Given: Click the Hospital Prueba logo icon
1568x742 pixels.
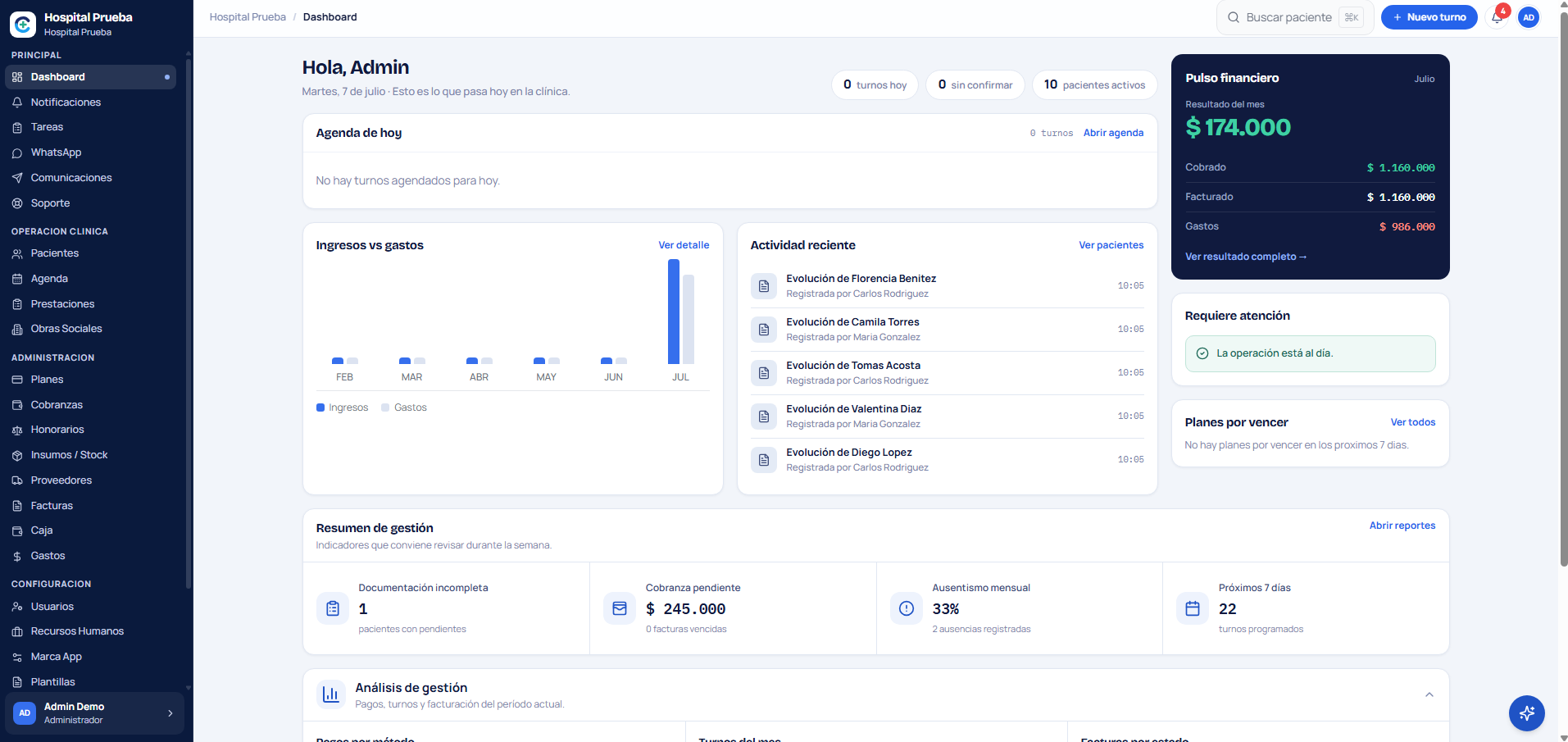Looking at the screenshot, I should tap(23, 24).
